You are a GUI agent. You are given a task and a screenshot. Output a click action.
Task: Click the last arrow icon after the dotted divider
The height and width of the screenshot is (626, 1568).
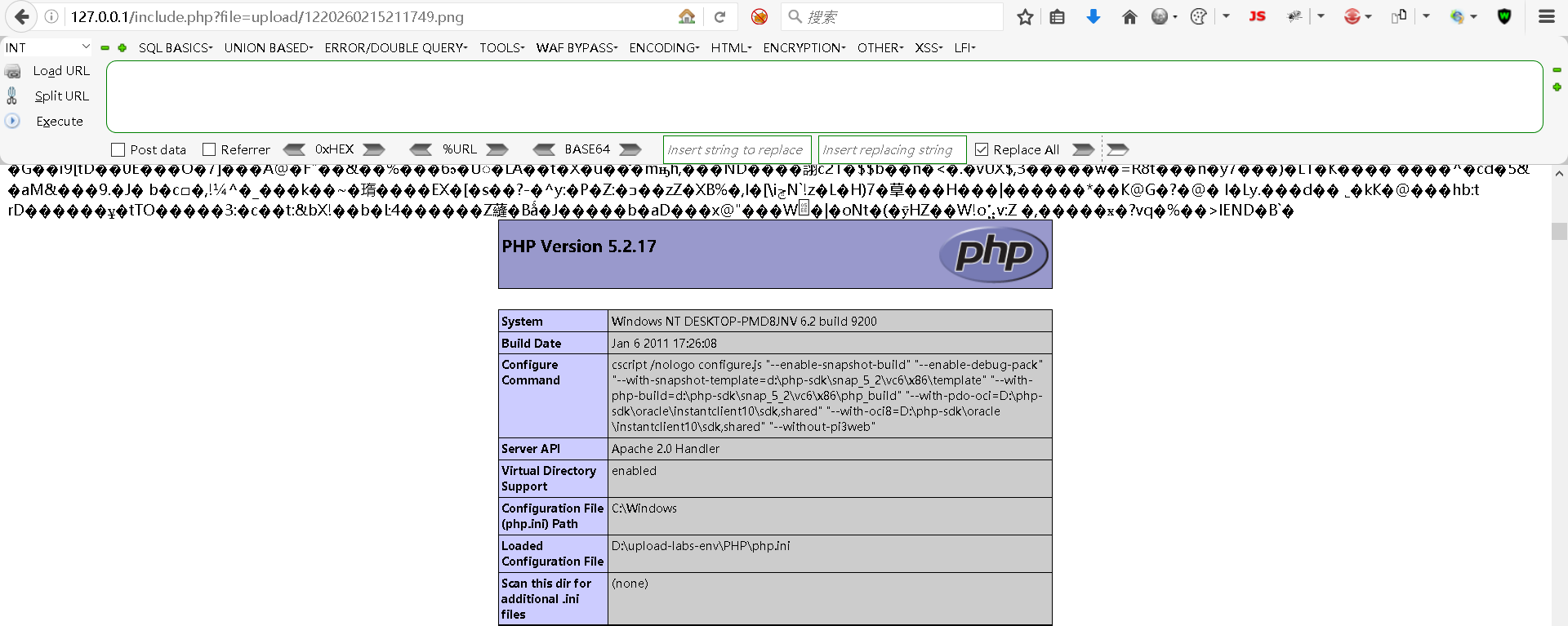(1118, 149)
